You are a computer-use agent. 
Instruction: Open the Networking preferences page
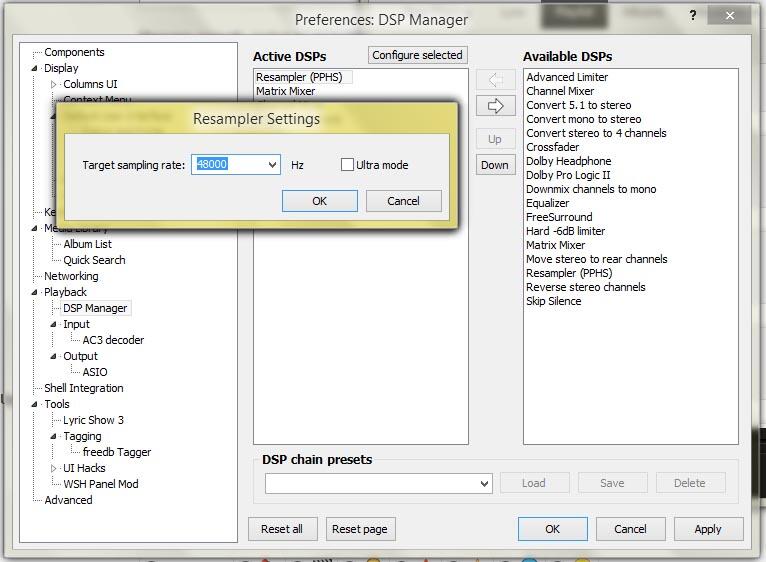click(x=71, y=276)
